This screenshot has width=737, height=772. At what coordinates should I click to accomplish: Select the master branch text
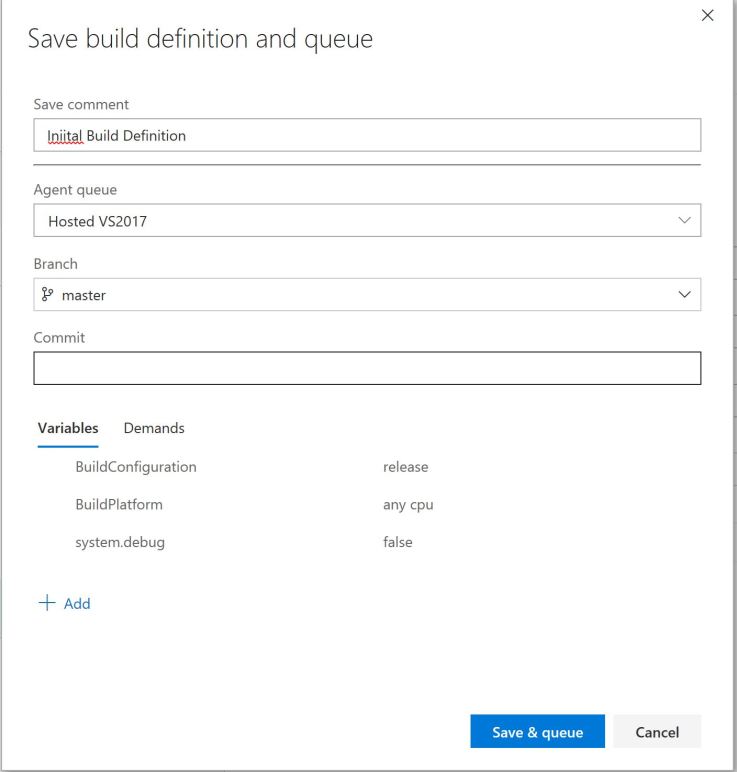tap(84, 295)
